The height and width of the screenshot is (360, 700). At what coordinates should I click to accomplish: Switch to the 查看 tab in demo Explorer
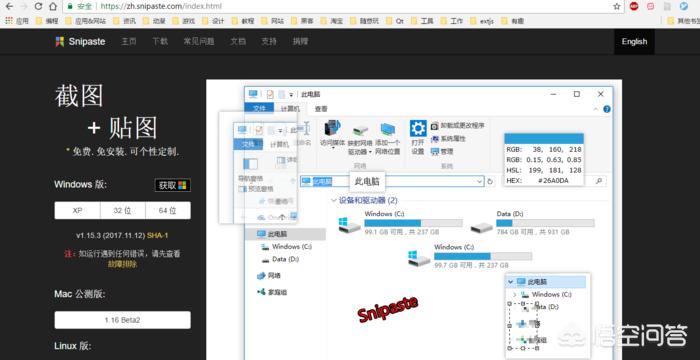[x=321, y=109]
